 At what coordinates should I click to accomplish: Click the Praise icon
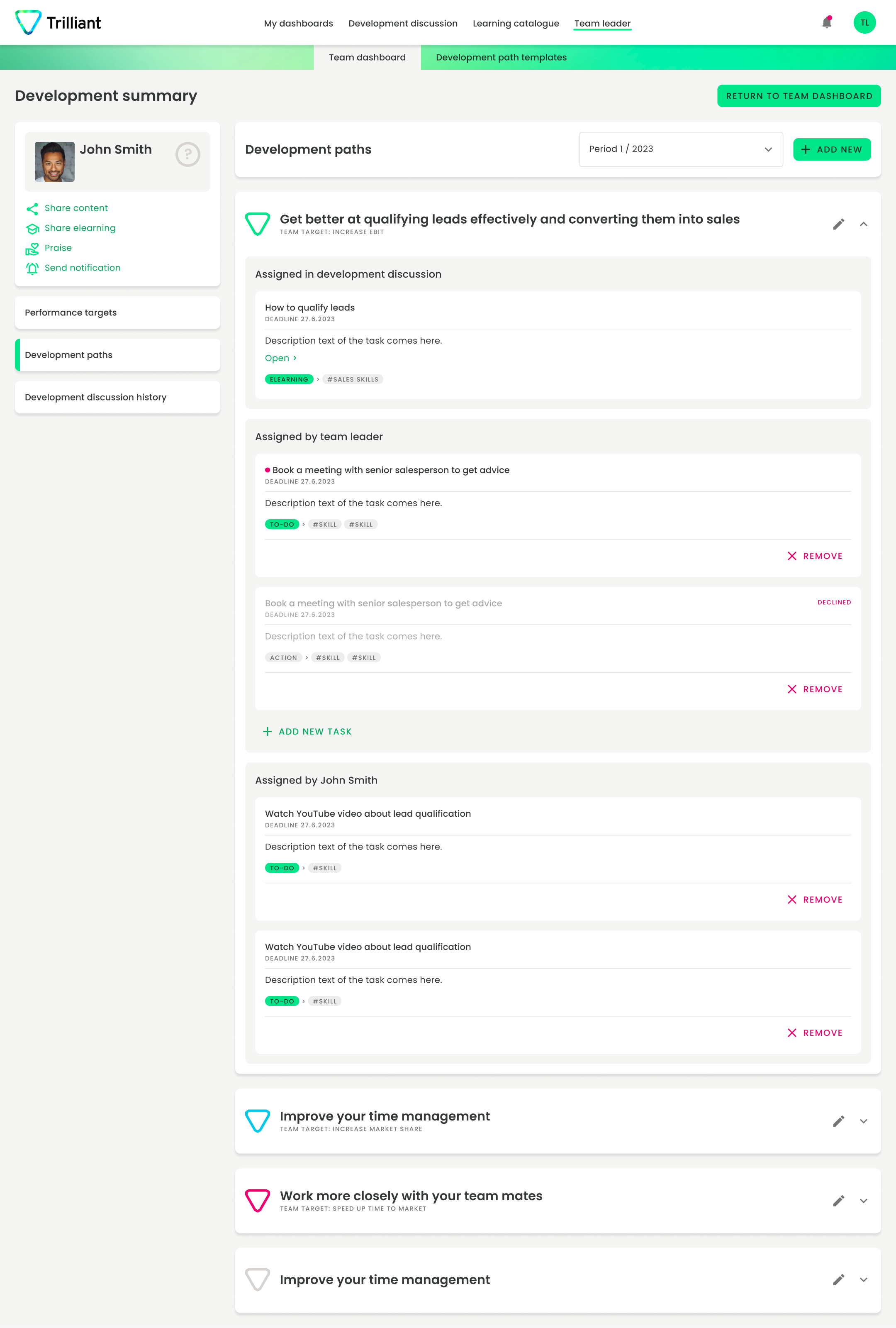[32, 249]
